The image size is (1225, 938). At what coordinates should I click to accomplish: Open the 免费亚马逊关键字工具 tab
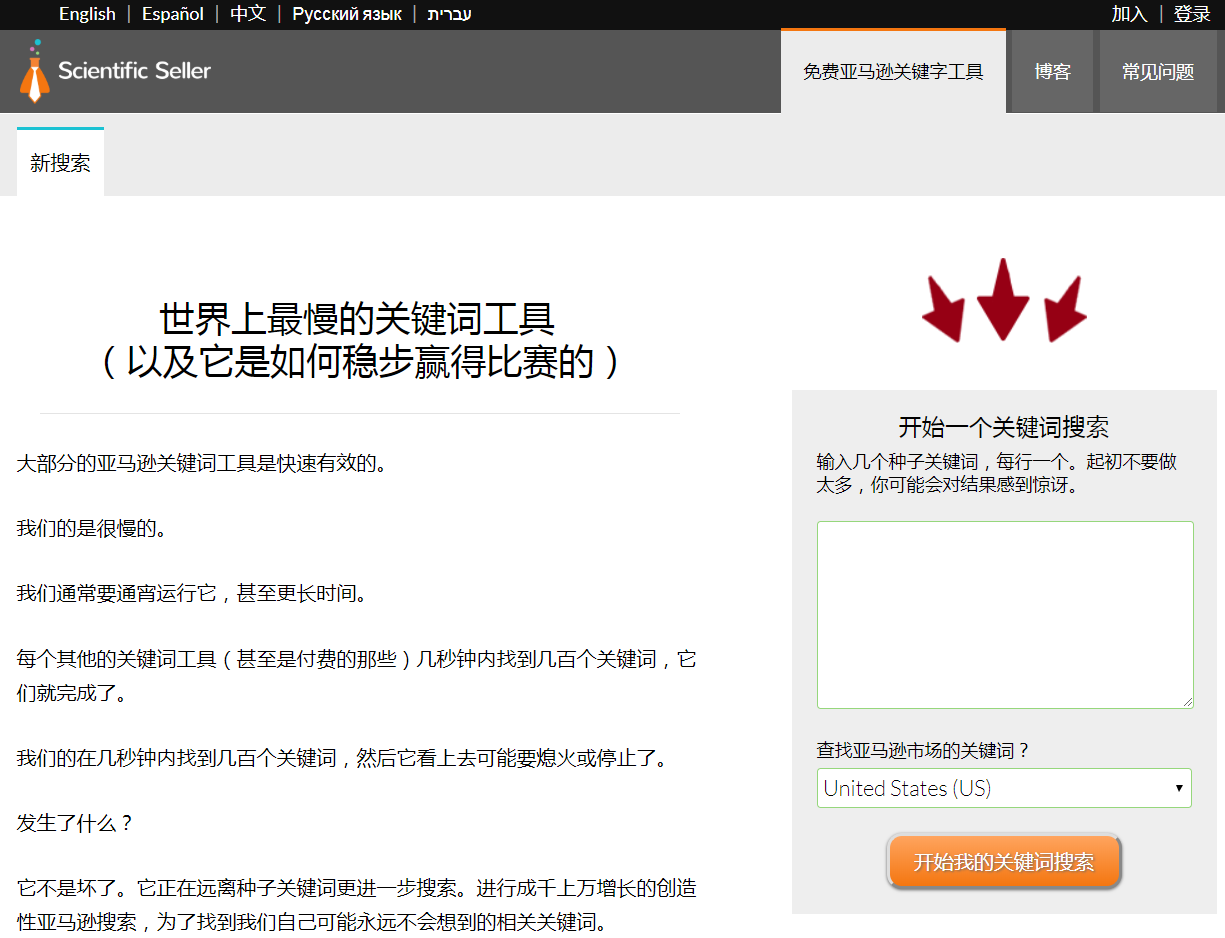click(893, 72)
